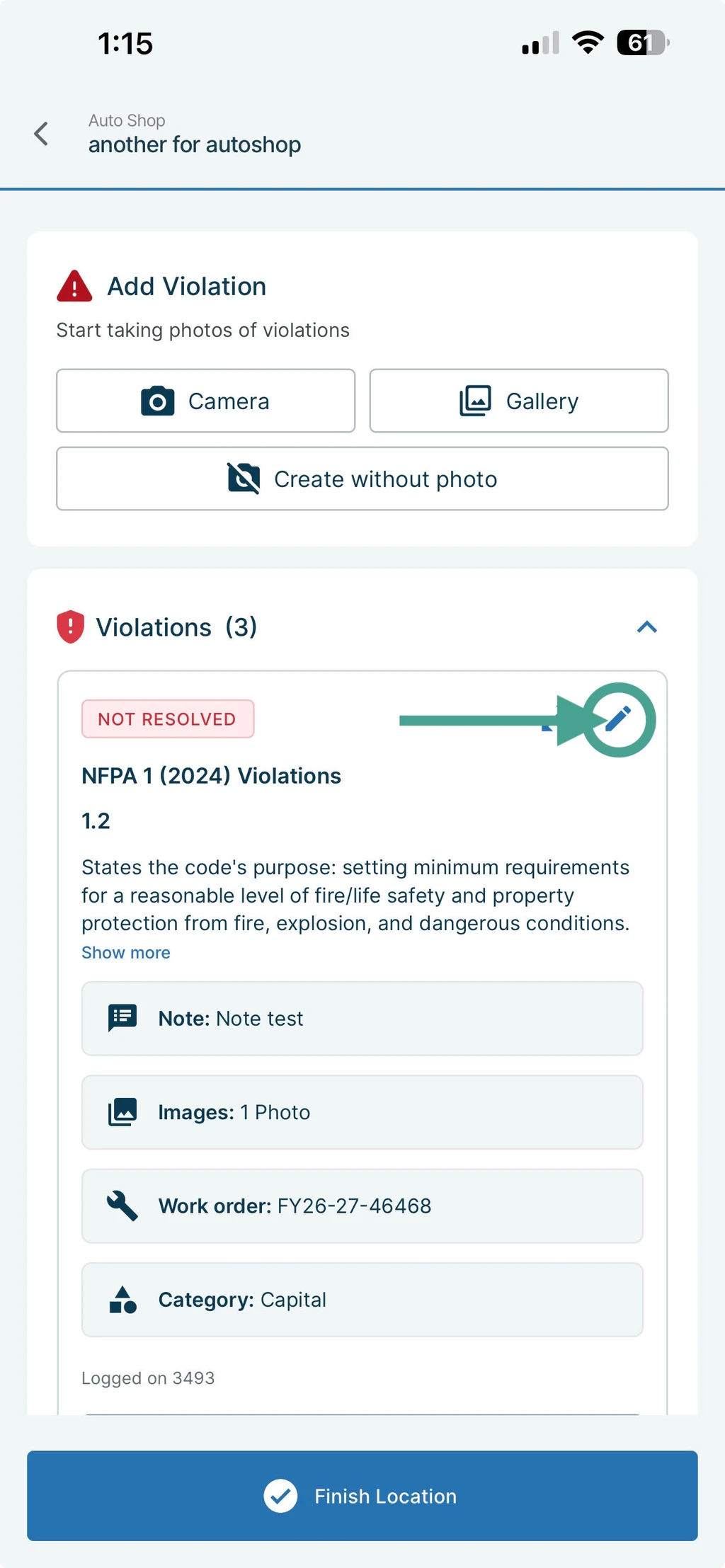Tap the images stack icon
Image resolution: width=725 pixels, height=1568 pixels.
point(122,1111)
